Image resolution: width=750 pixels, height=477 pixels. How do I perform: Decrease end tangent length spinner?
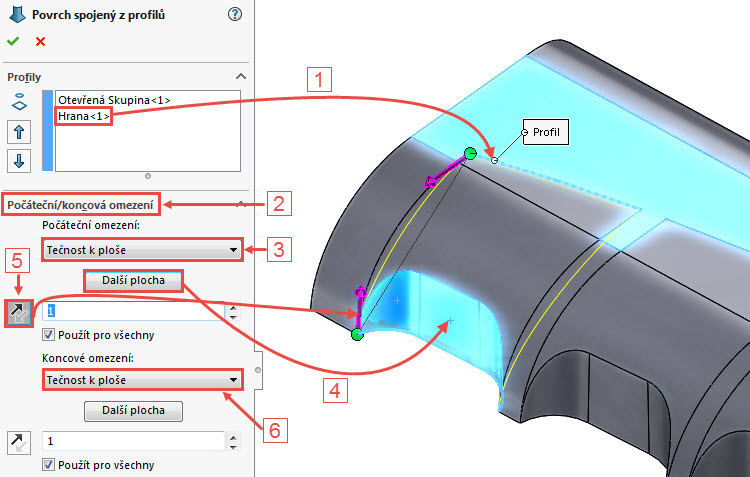pos(233,446)
